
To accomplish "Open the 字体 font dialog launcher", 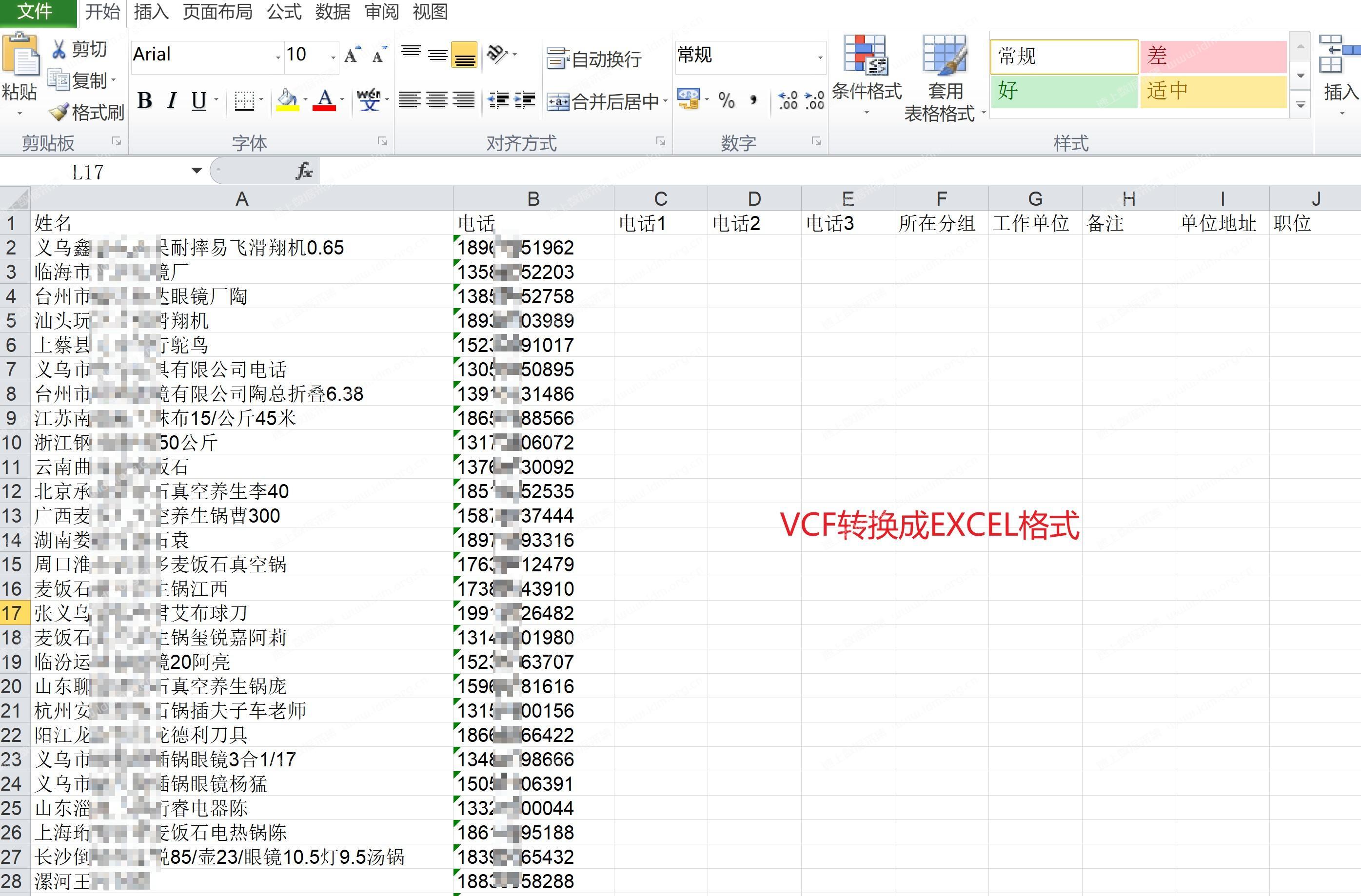I will pyautogui.click(x=383, y=141).
